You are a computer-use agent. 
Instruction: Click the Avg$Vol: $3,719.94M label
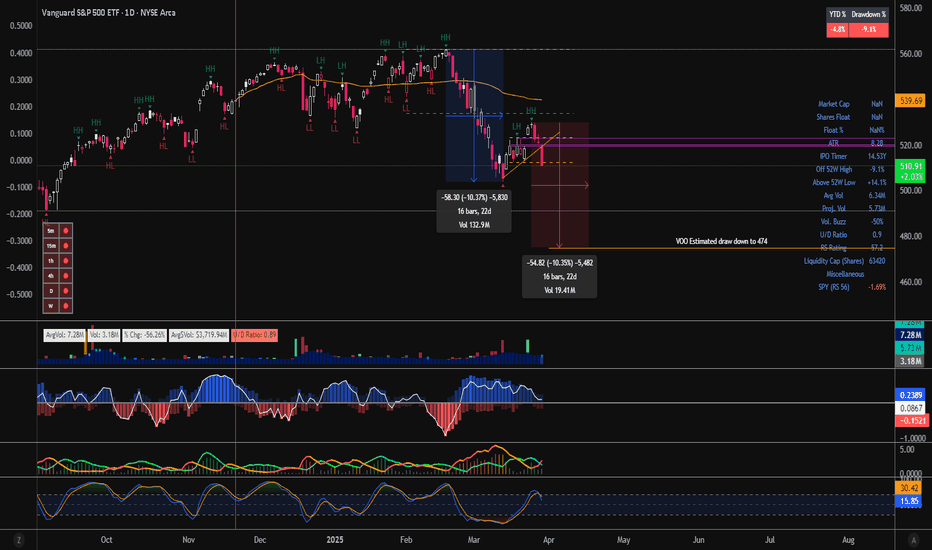tap(199, 335)
